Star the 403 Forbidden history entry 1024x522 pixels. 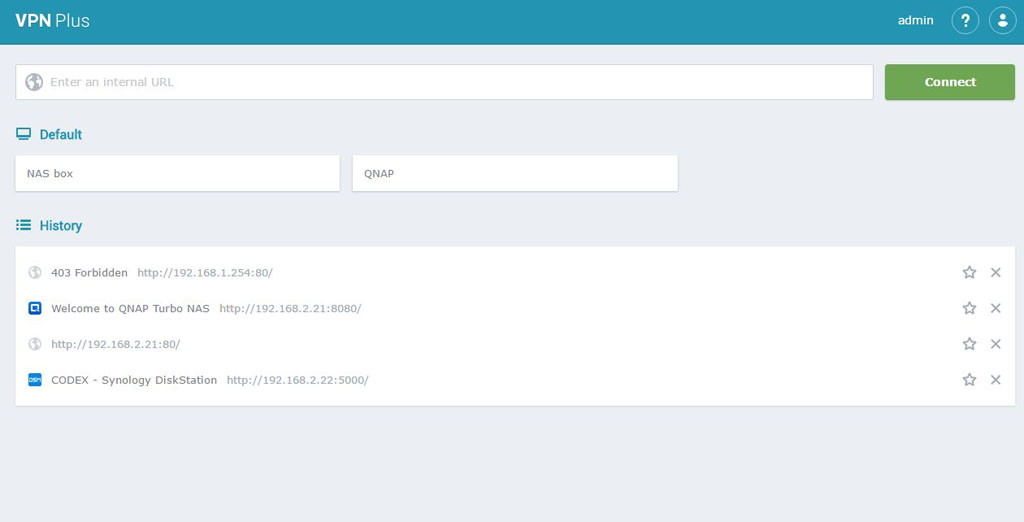pos(969,272)
